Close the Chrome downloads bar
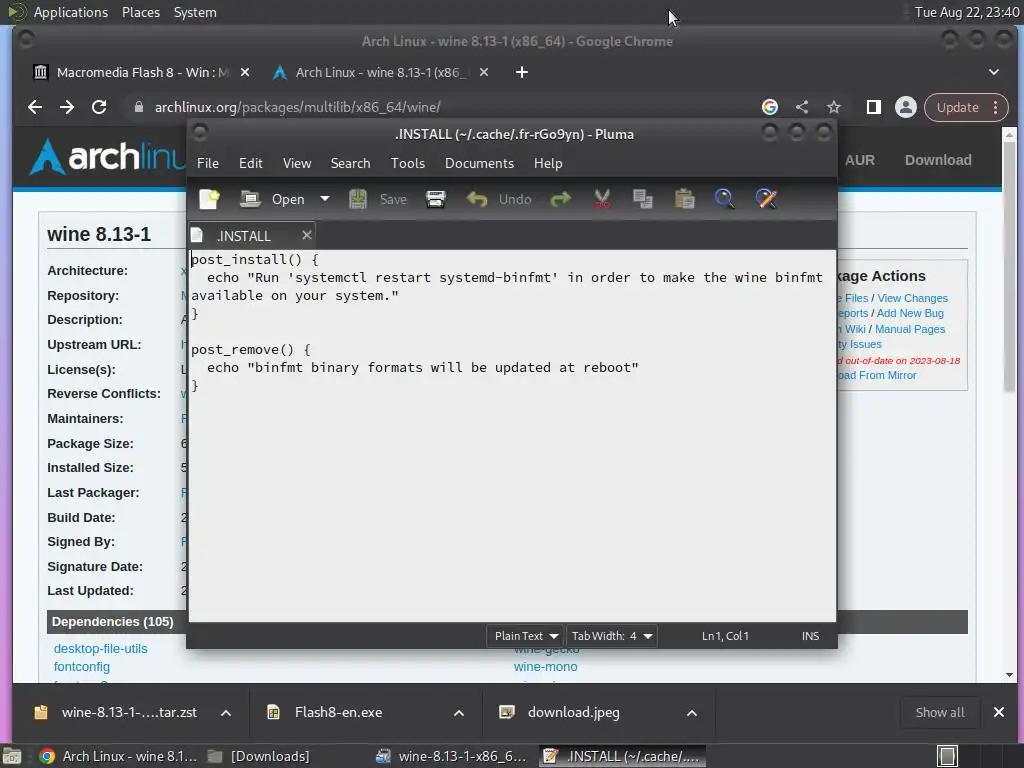 pos(999,712)
